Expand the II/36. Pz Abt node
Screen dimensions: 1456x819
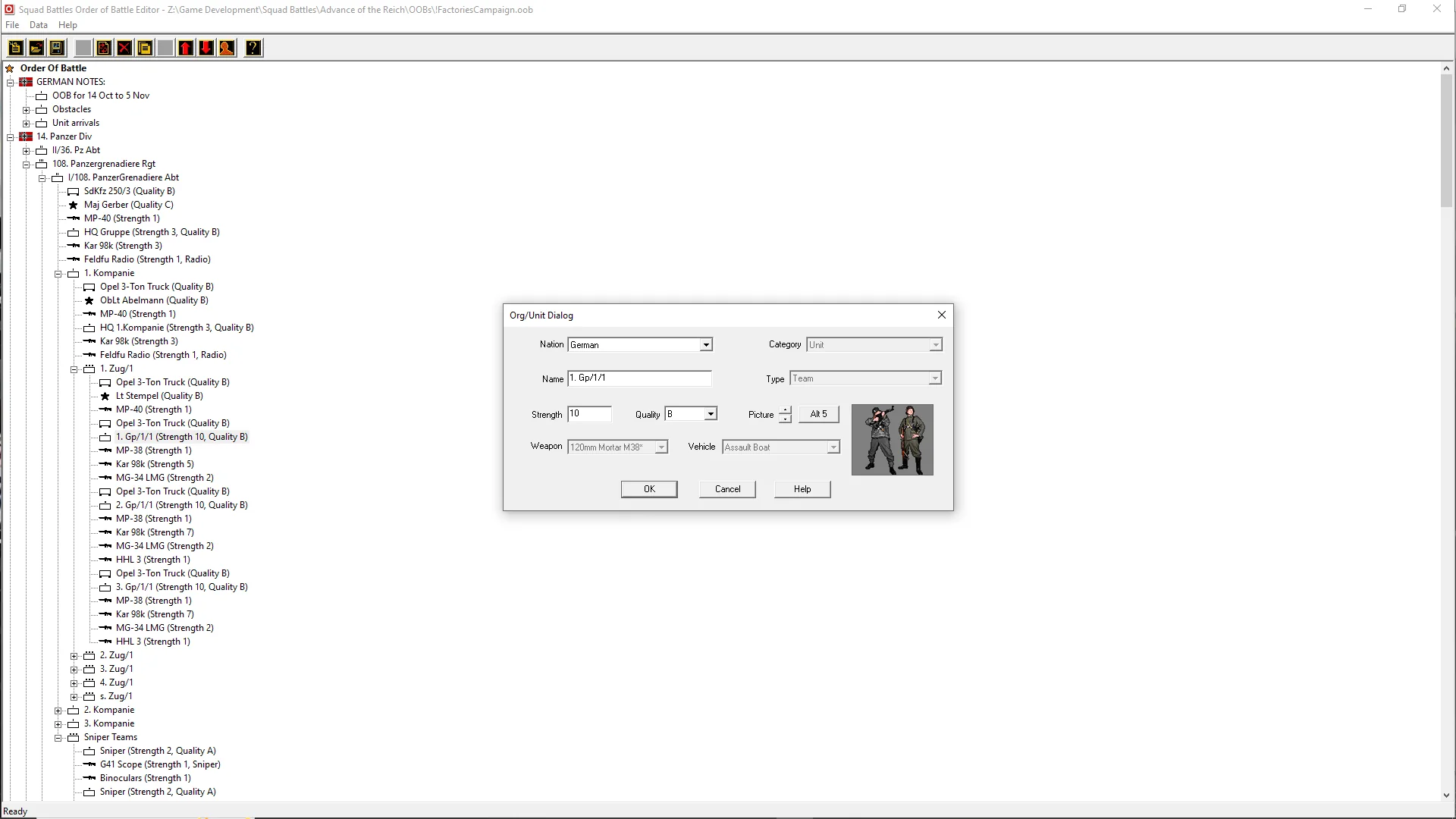point(27,151)
